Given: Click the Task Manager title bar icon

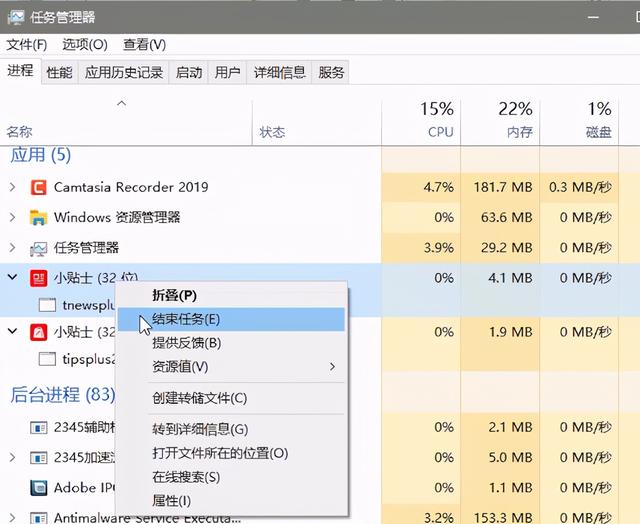Looking at the screenshot, I should tap(16, 17).
